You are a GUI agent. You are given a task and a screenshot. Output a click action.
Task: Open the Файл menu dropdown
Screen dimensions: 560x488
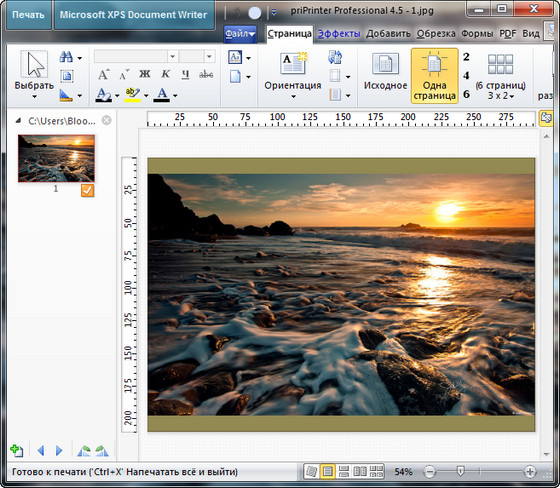click(x=240, y=34)
